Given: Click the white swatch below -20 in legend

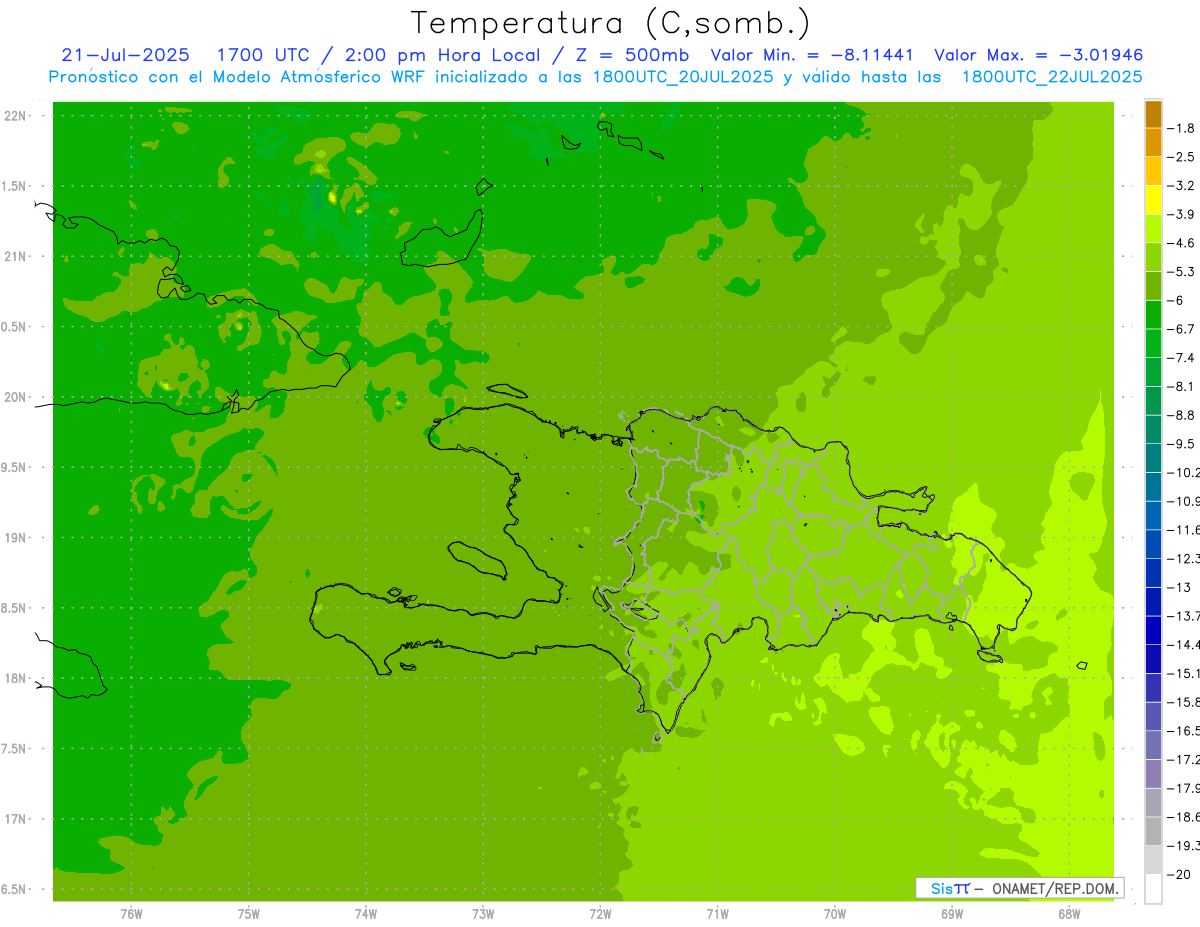Looking at the screenshot, I should [x=1153, y=889].
